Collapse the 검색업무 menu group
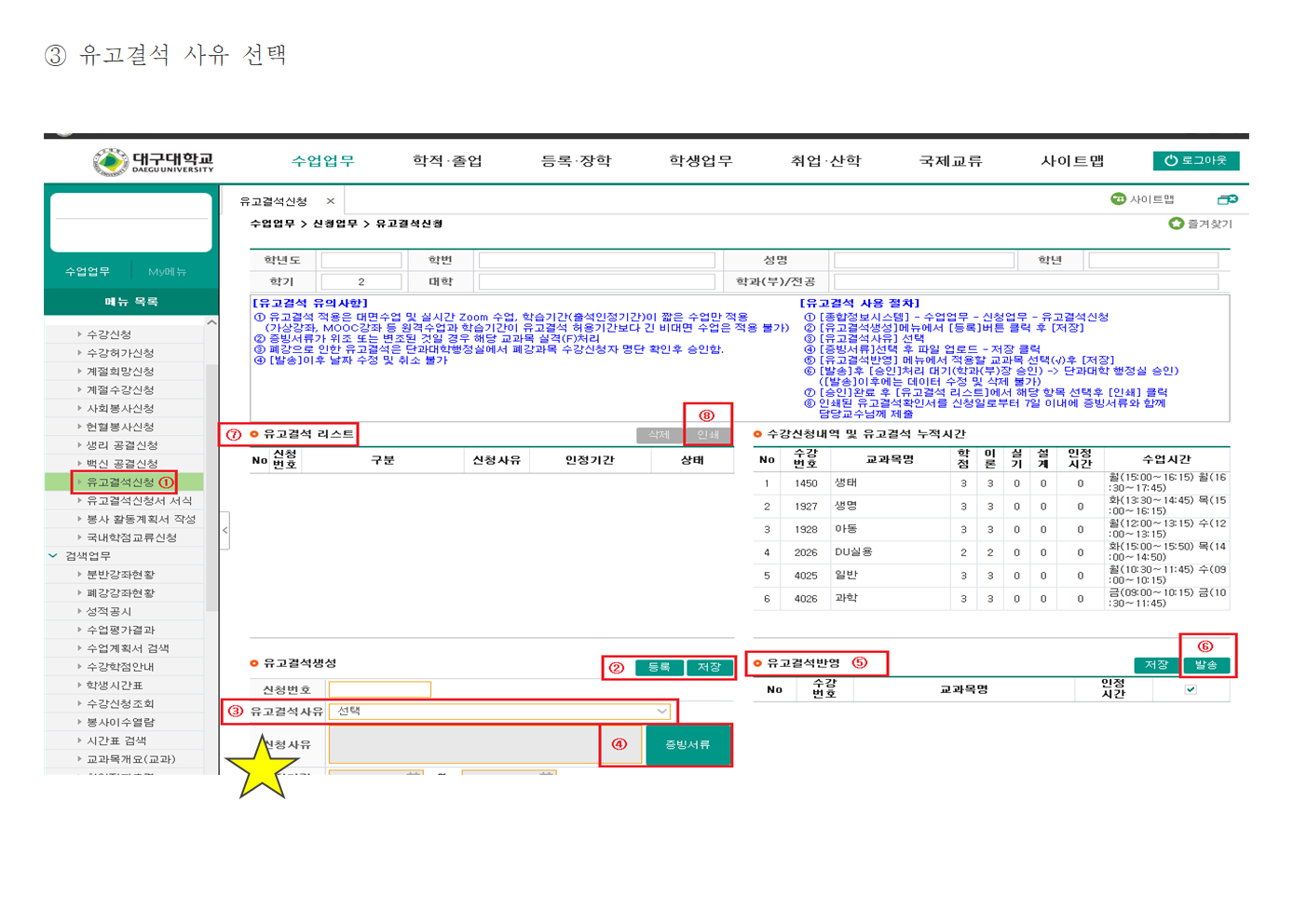 [53, 556]
